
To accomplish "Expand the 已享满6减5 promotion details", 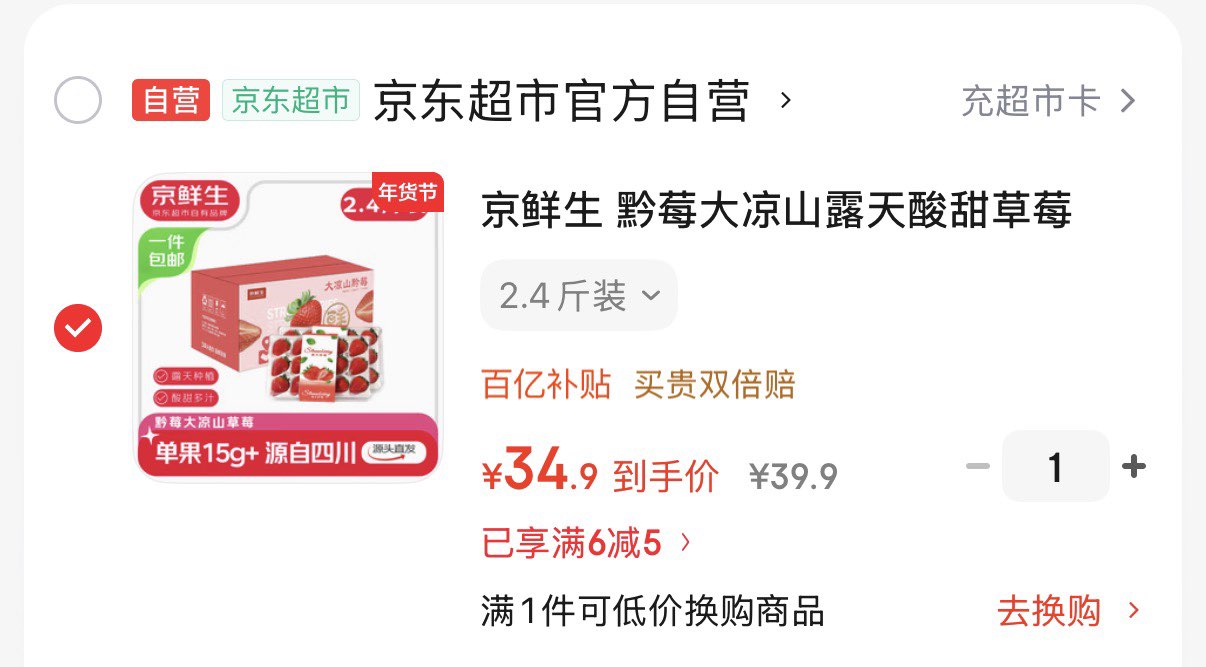I will click(586, 543).
